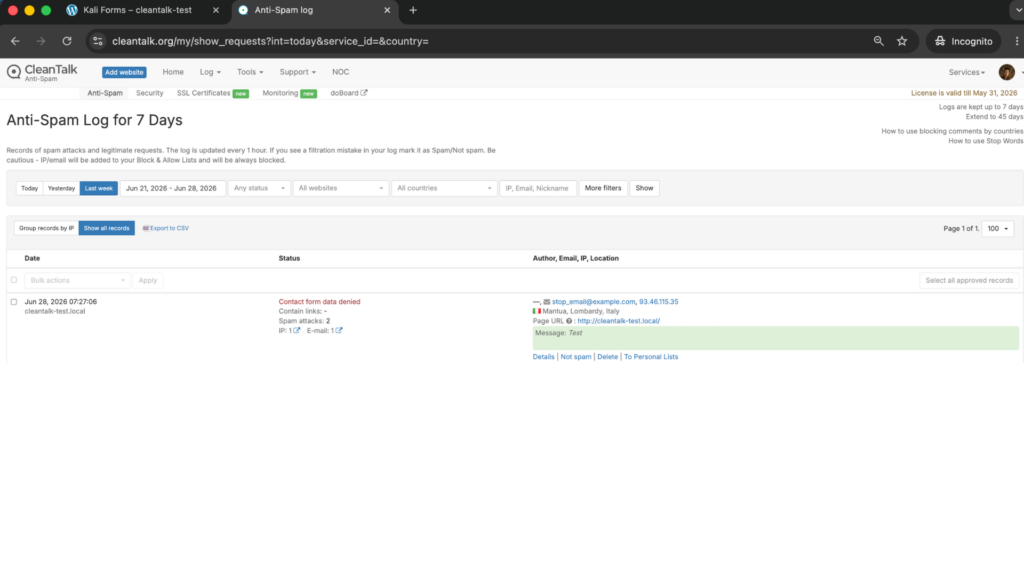Image resolution: width=1024 pixels, height=576 pixels.
Task: Open the date range picker field
Action: click(172, 188)
